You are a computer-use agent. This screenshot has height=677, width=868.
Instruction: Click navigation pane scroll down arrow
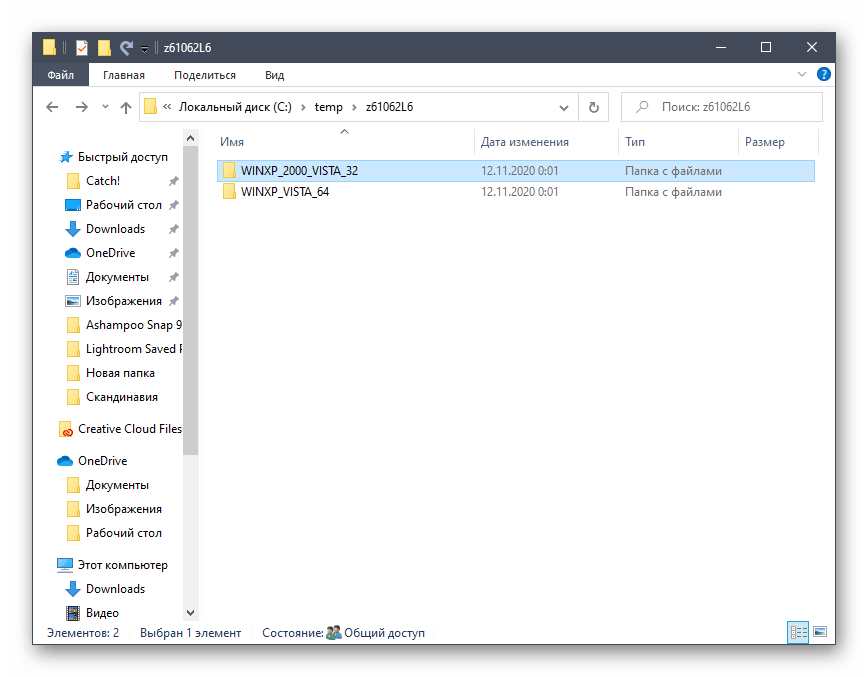click(190, 613)
